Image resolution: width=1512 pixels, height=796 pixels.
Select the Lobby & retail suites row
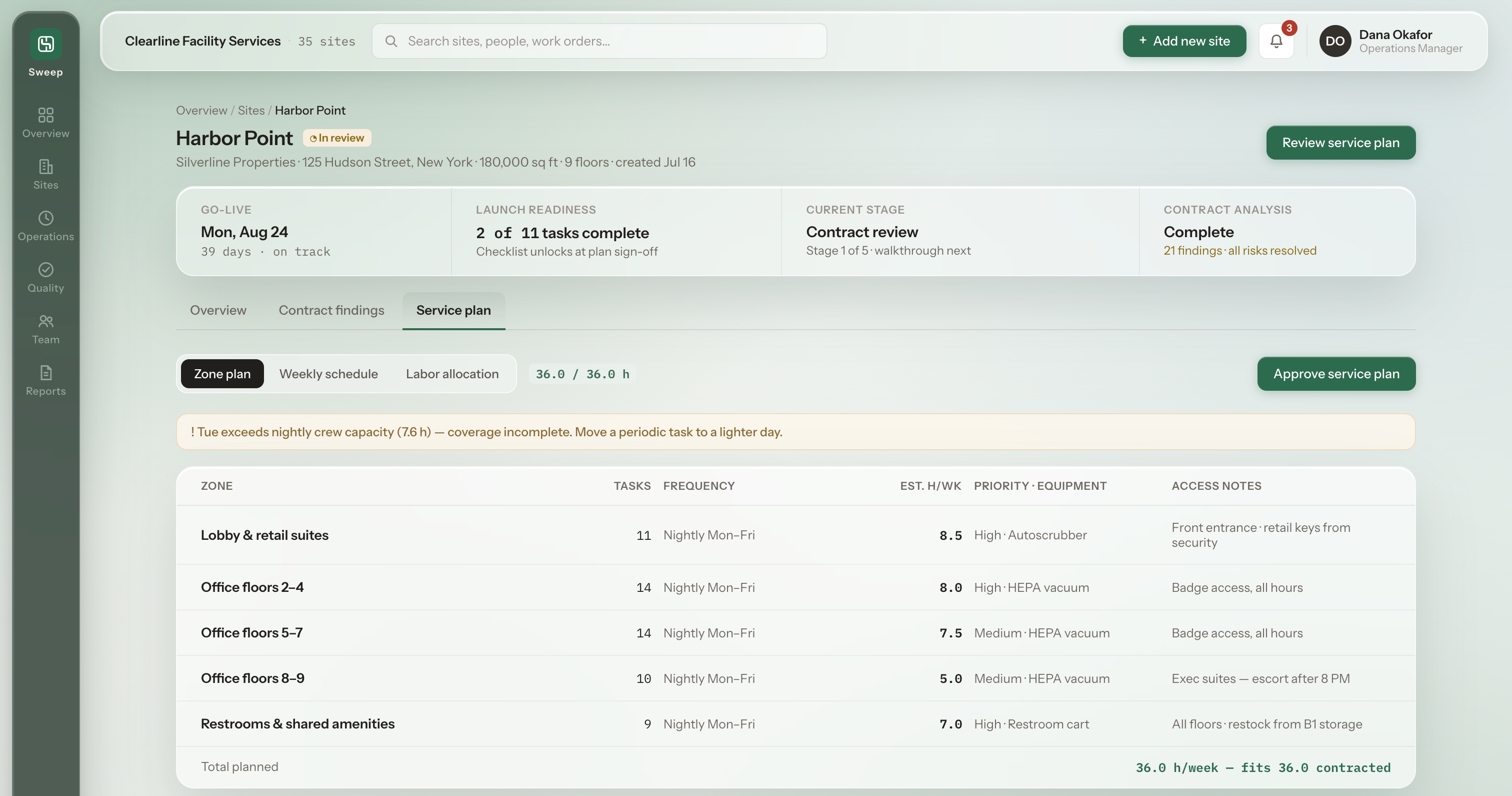point(796,535)
